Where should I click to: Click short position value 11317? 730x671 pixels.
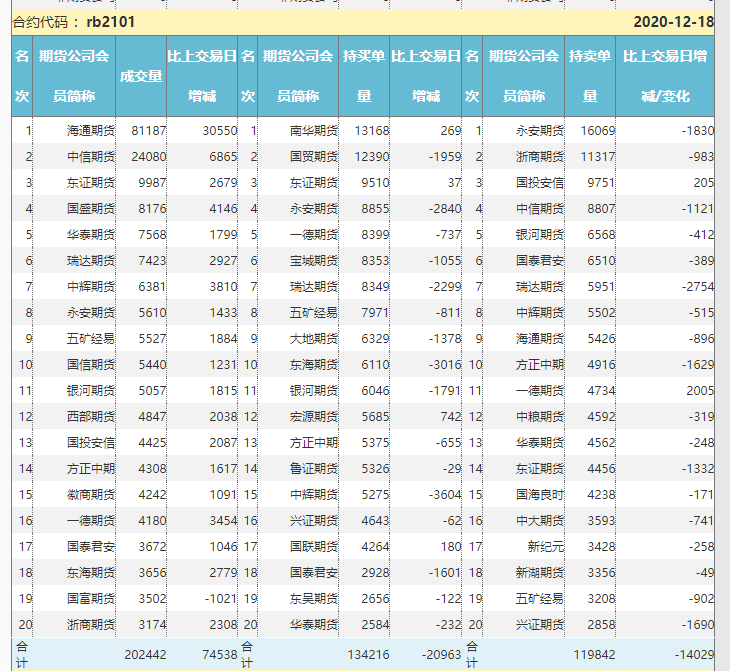598,157
